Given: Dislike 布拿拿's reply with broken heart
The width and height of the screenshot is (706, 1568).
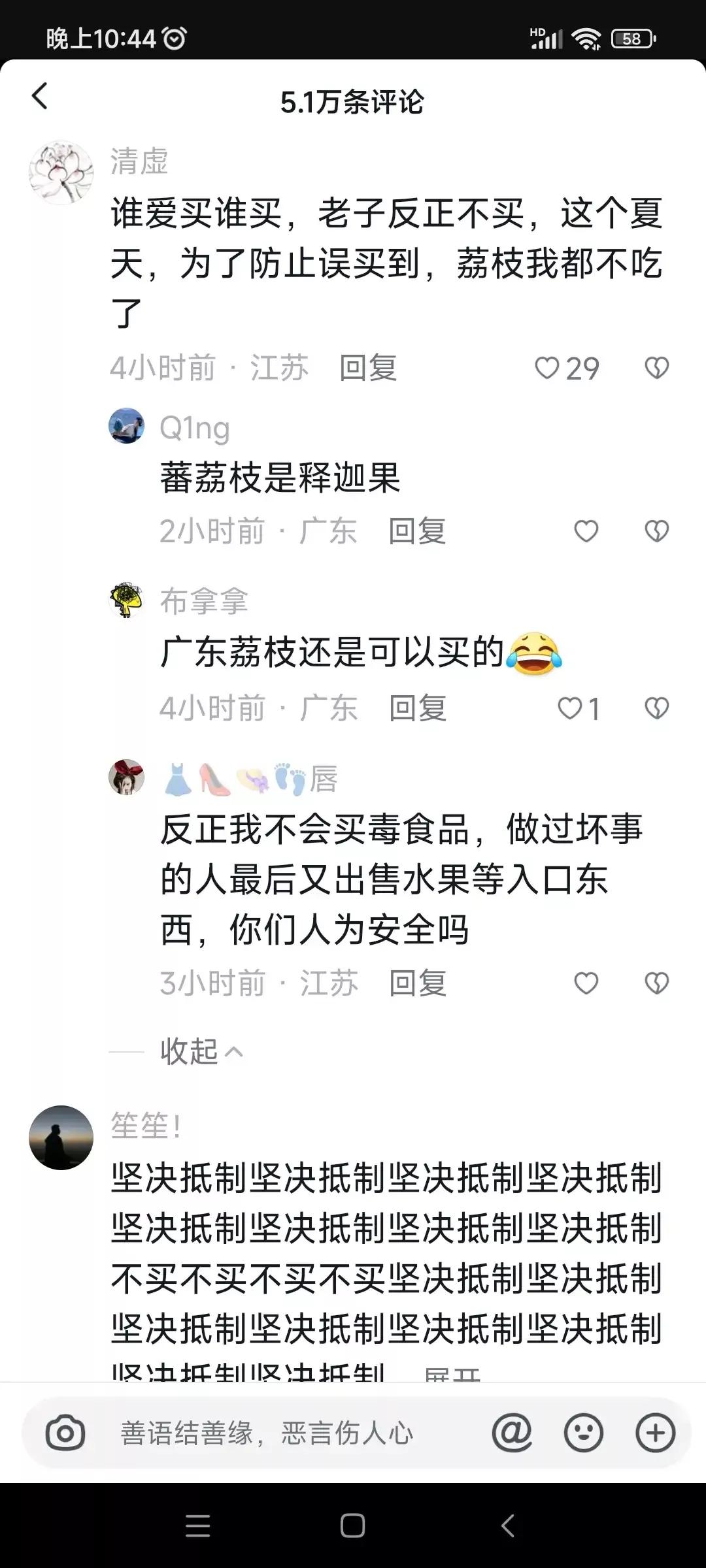Looking at the screenshot, I should tap(656, 708).
